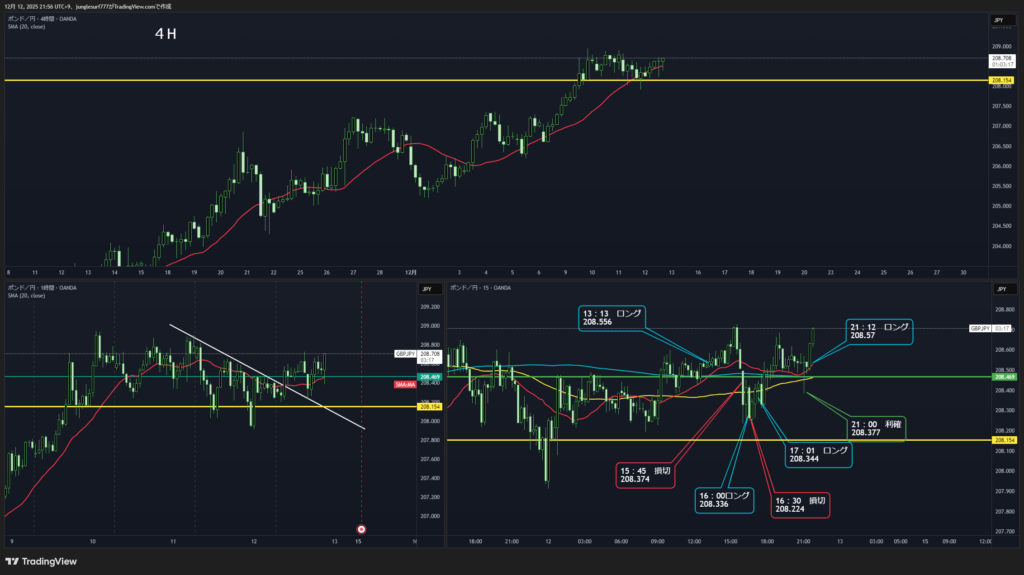The height and width of the screenshot is (575, 1024).
Task: Click the 16:00 ロング 208.336 callout
Action: pos(722,500)
